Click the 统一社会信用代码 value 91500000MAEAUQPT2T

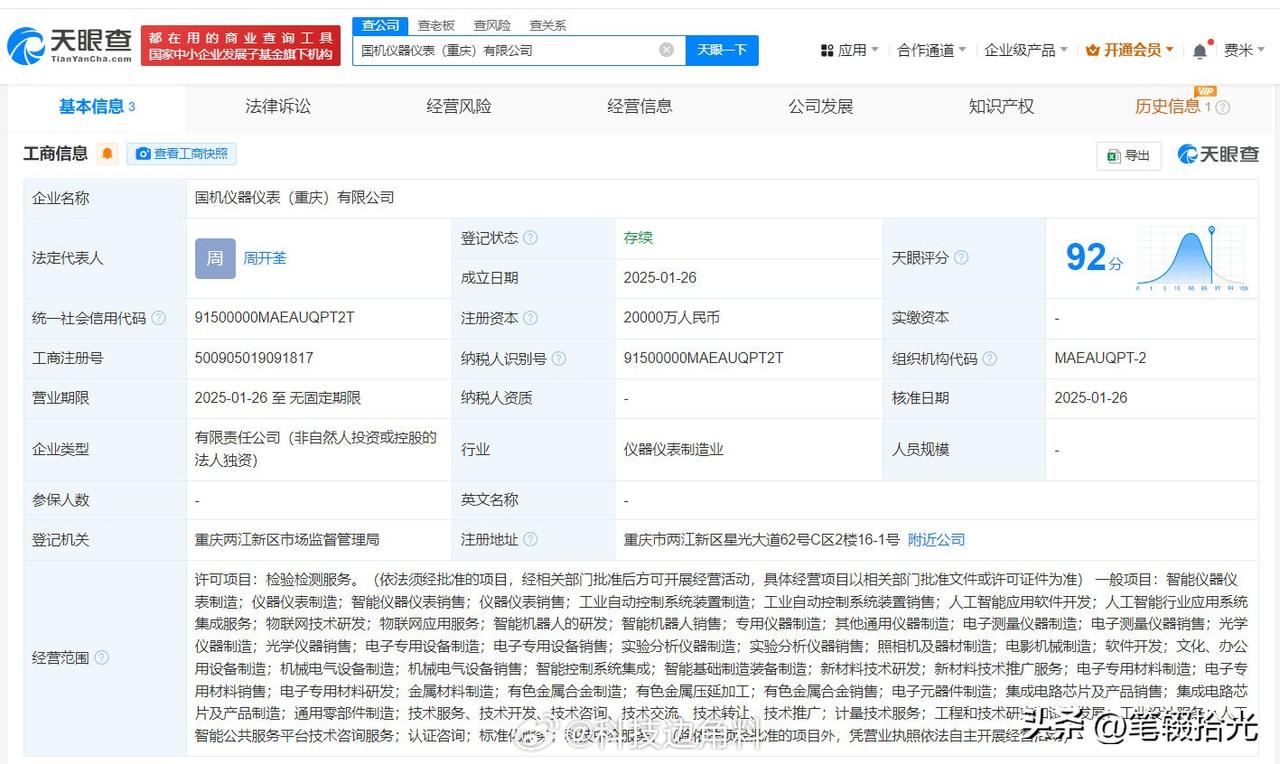click(x=275, y=318)
